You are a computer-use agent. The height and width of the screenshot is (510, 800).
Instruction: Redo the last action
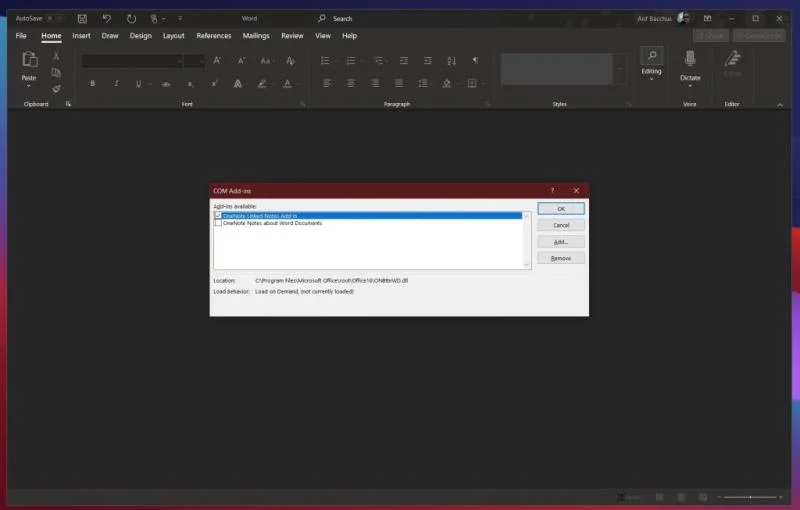(131, 19)
